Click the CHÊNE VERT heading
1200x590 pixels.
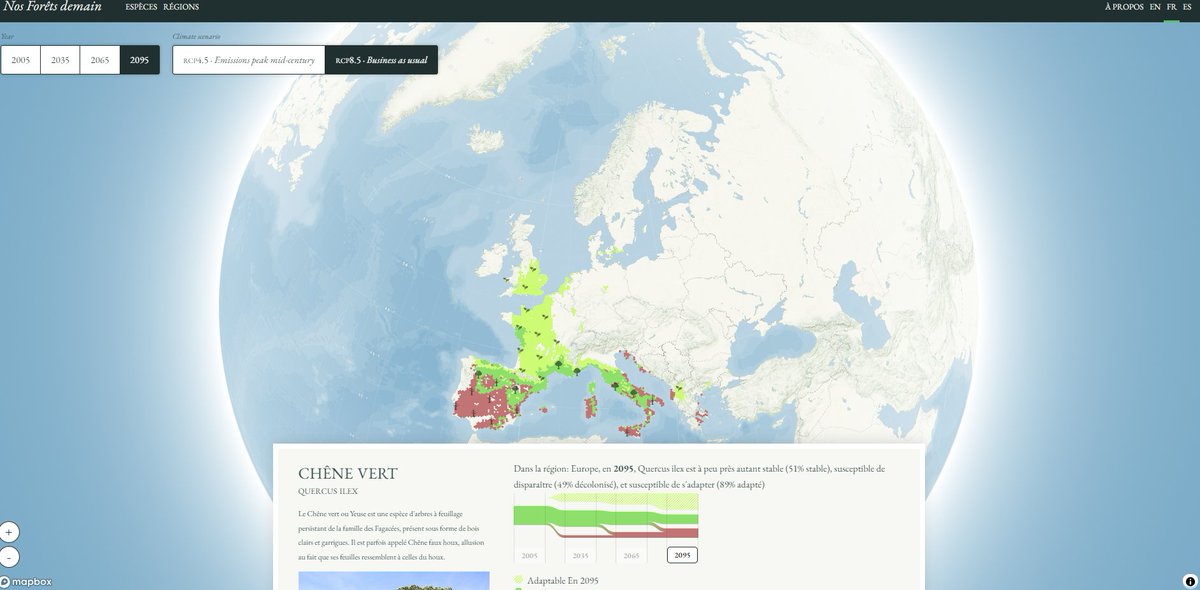tap(348, 473)
